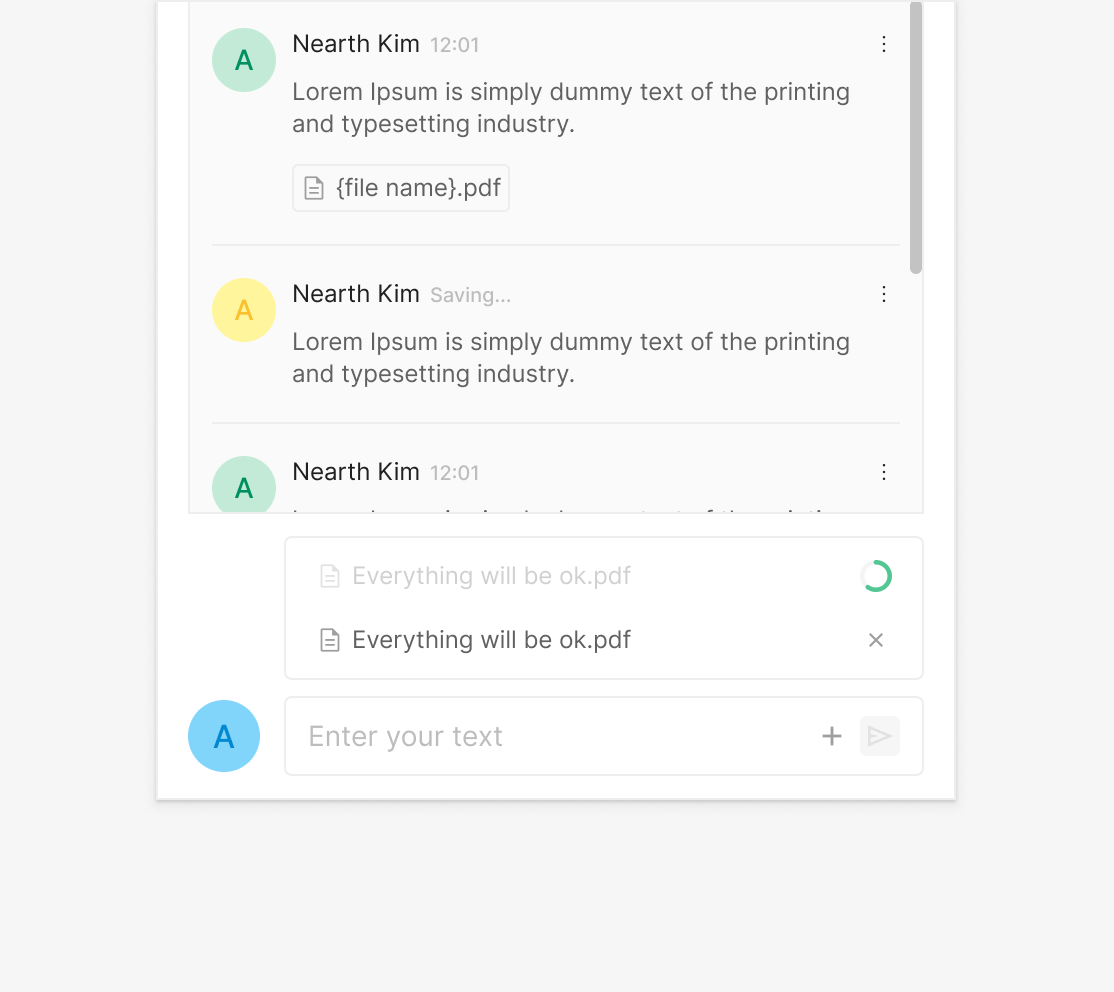
Task: Open options menu on the Saving... comment
Action: (x=883, y=294)
